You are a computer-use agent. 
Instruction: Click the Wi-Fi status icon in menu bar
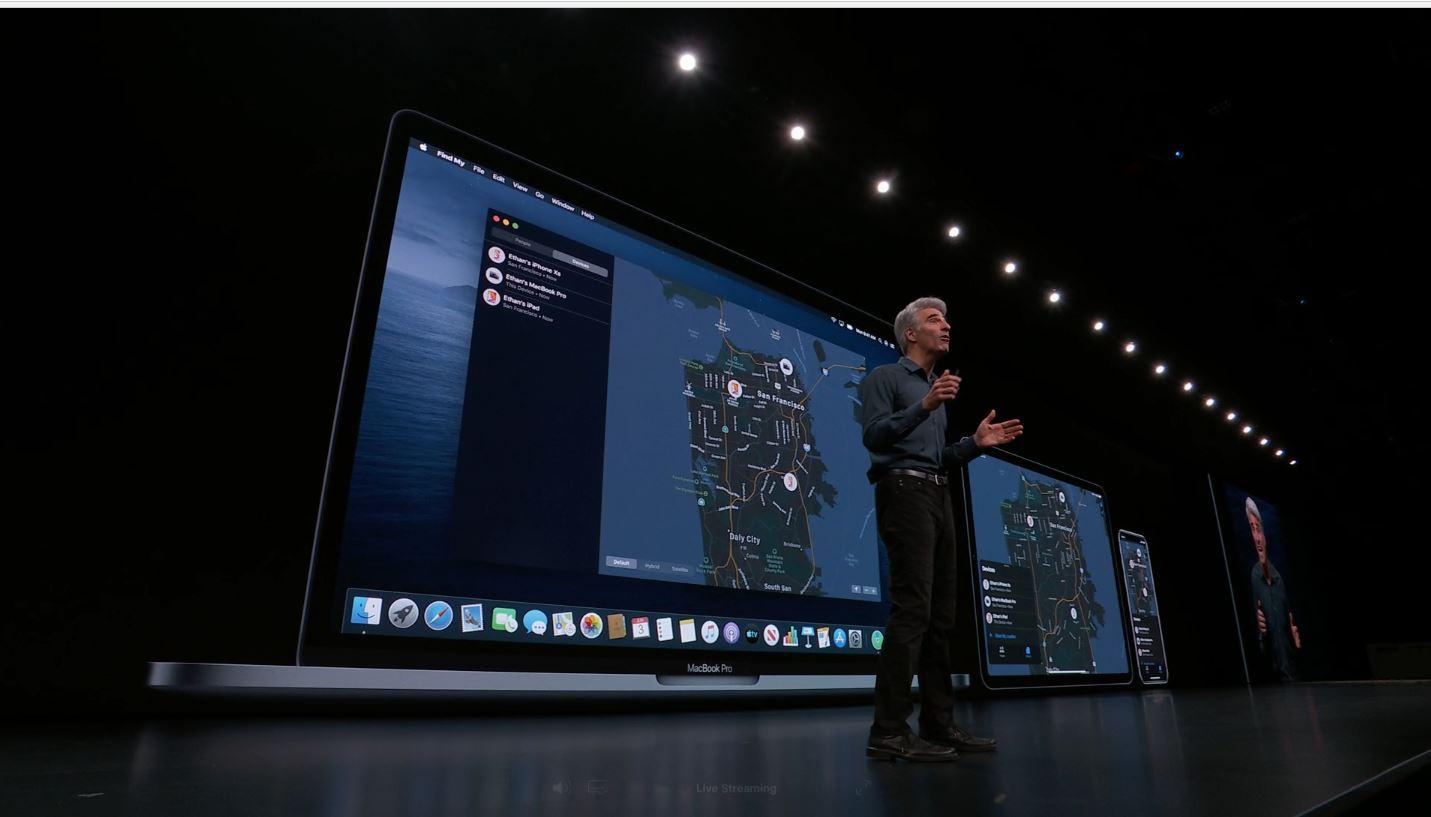pyautogui.click(x=833, y=319)
